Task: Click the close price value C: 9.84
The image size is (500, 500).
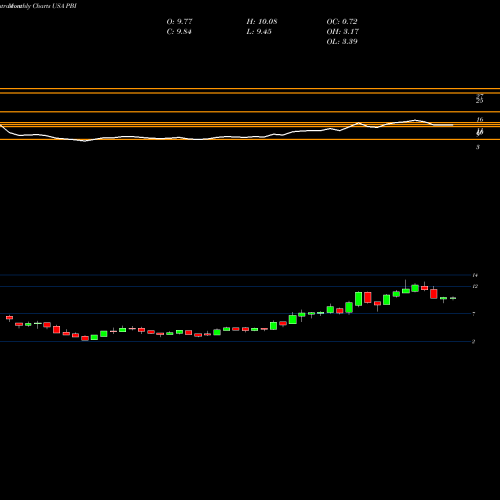Action: [179, 32]
